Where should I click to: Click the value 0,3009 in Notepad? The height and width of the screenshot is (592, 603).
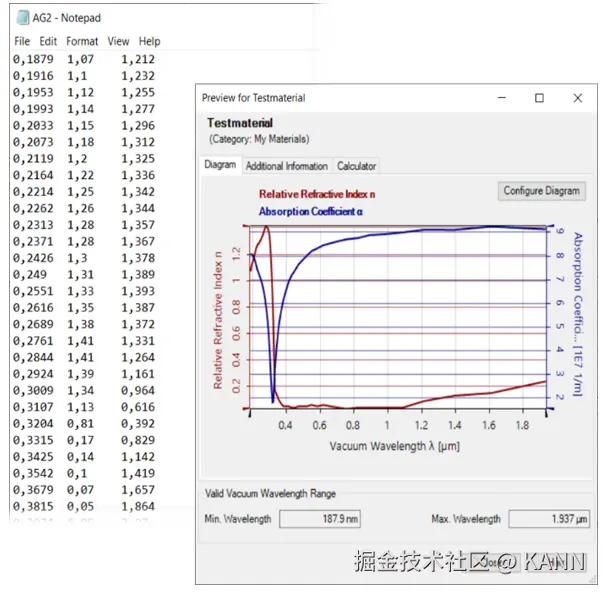pos(33,390)
